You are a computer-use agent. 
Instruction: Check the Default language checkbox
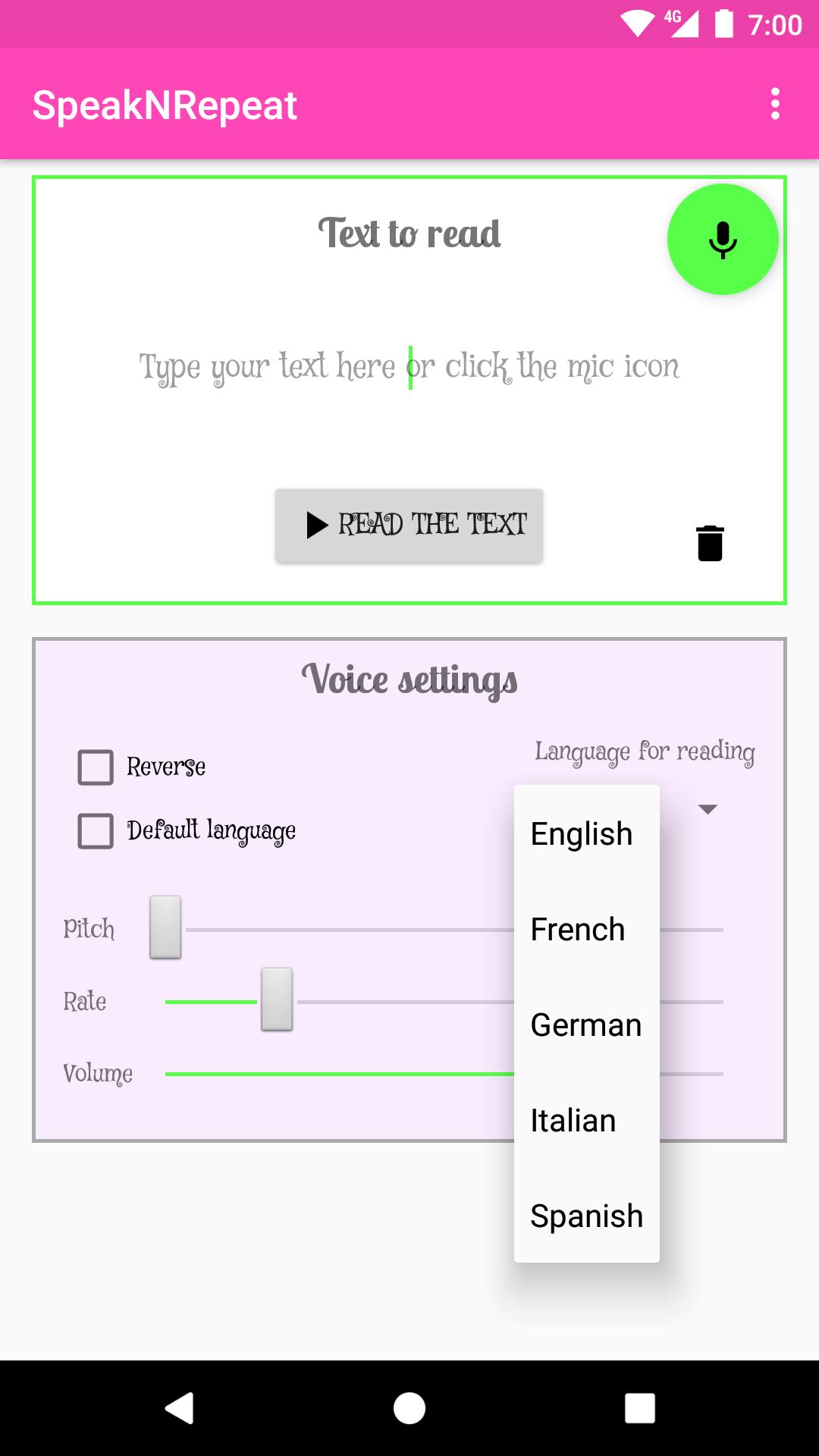coord(96,831)
